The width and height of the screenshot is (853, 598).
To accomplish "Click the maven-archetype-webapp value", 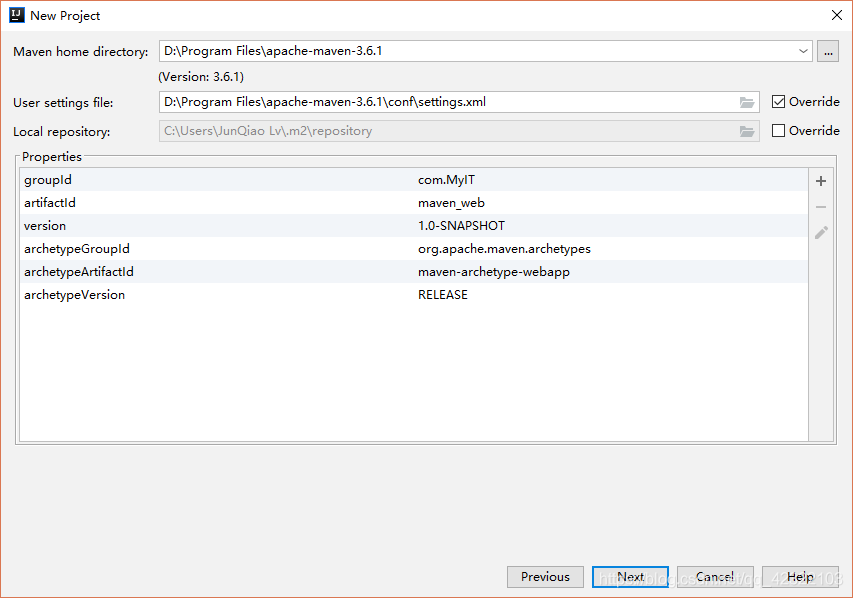I will click(x=493, y=272).
